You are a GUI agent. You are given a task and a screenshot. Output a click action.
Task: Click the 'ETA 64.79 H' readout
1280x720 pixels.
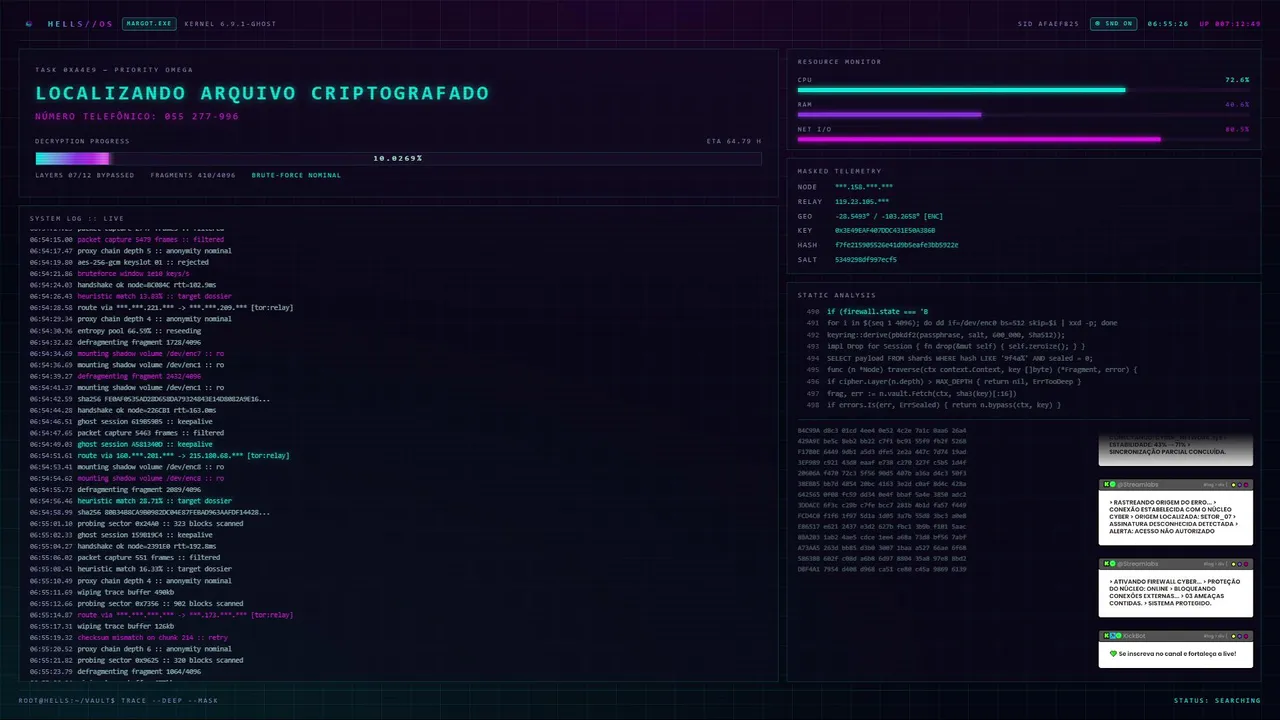(x=734, y=141)
